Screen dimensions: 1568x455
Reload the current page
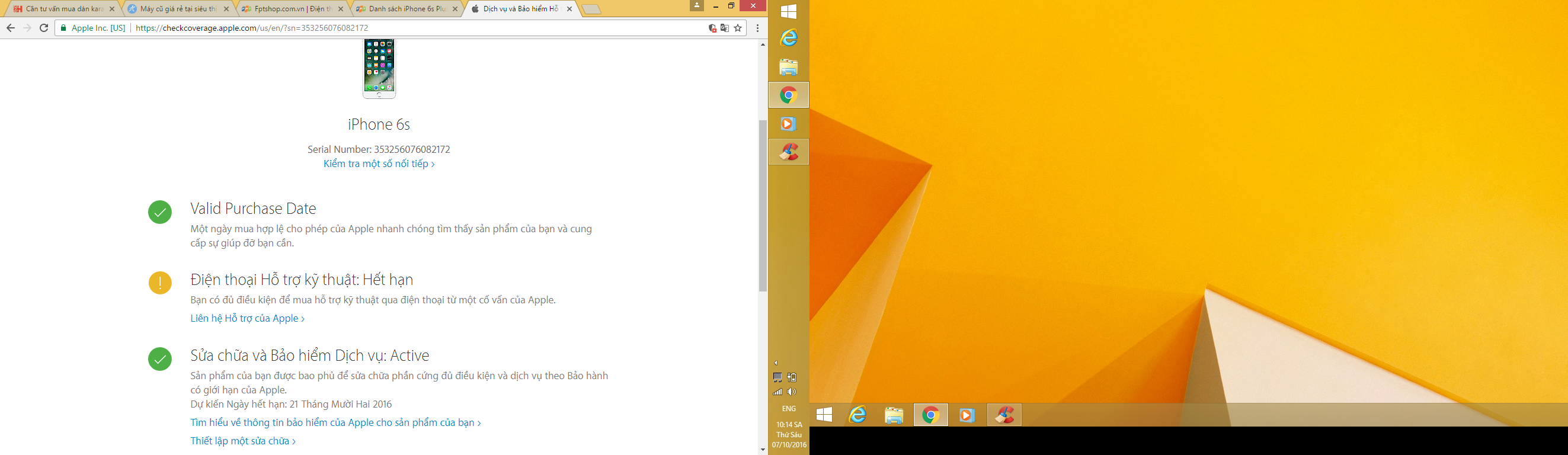pos(44,28)
